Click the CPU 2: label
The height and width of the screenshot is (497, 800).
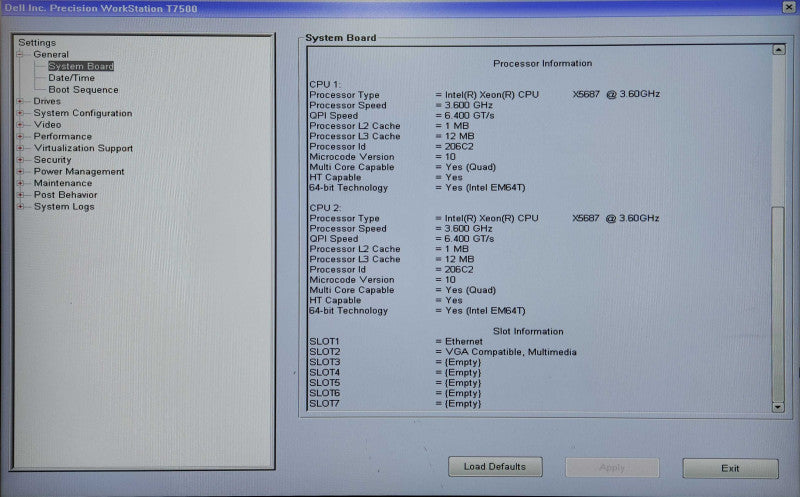pos(324,208)
